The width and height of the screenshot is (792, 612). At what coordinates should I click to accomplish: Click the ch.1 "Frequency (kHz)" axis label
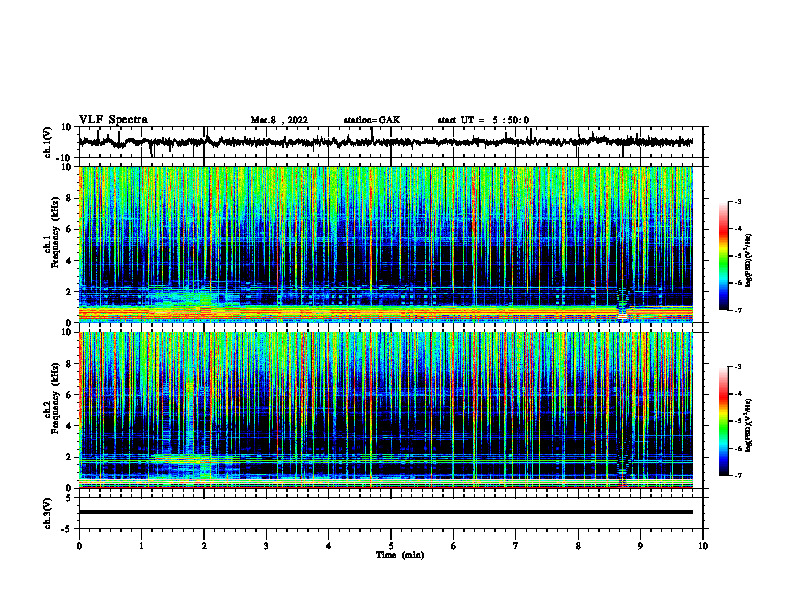tap(55, 232)
